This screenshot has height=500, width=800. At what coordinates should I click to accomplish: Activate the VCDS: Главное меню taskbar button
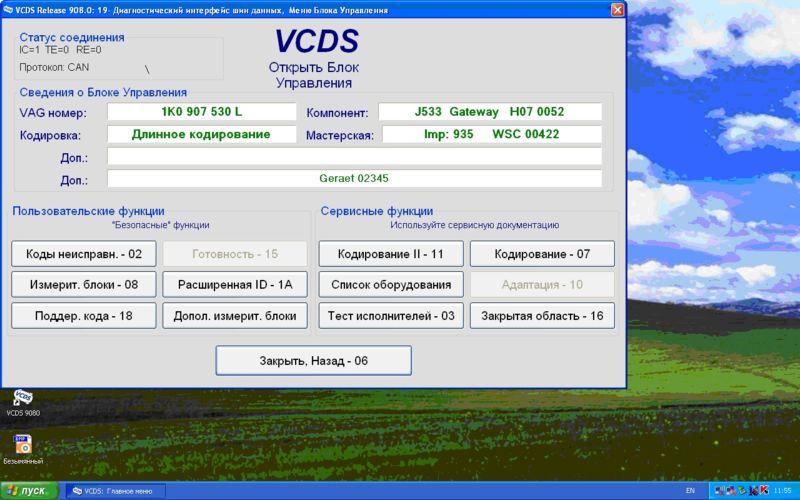point(115,491)
